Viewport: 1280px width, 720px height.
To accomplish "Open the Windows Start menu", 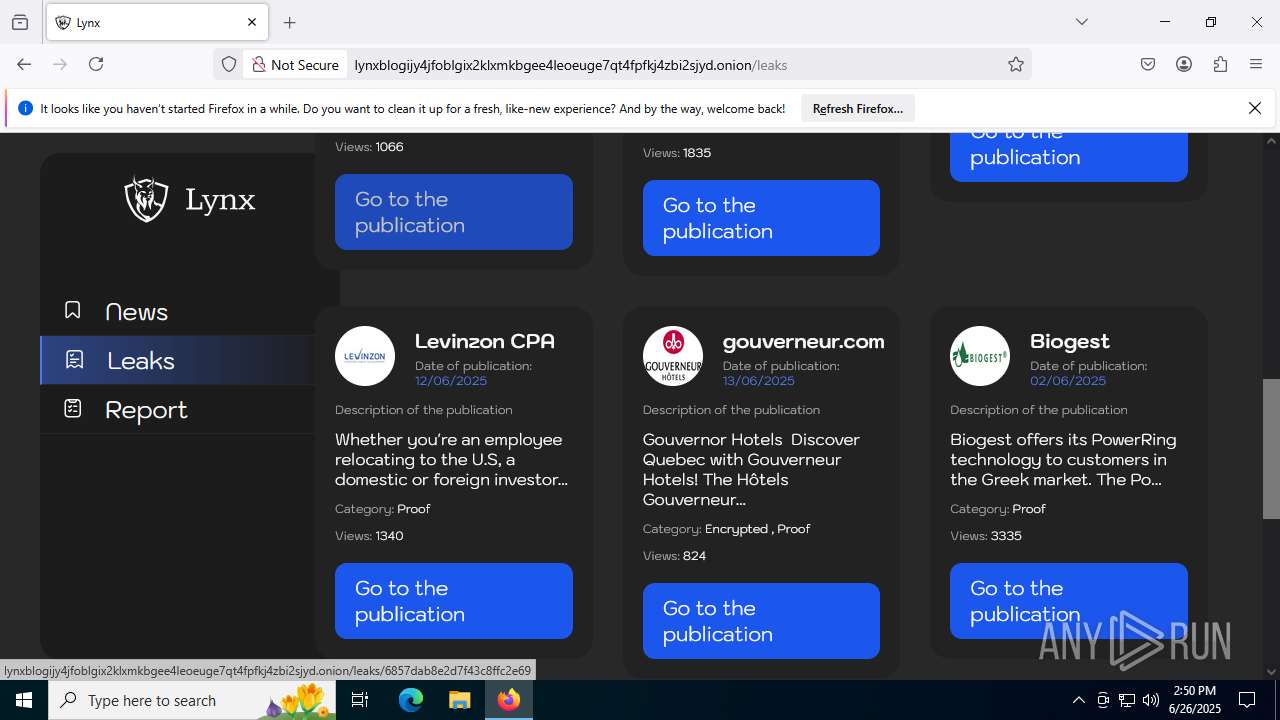I will 24,700.
